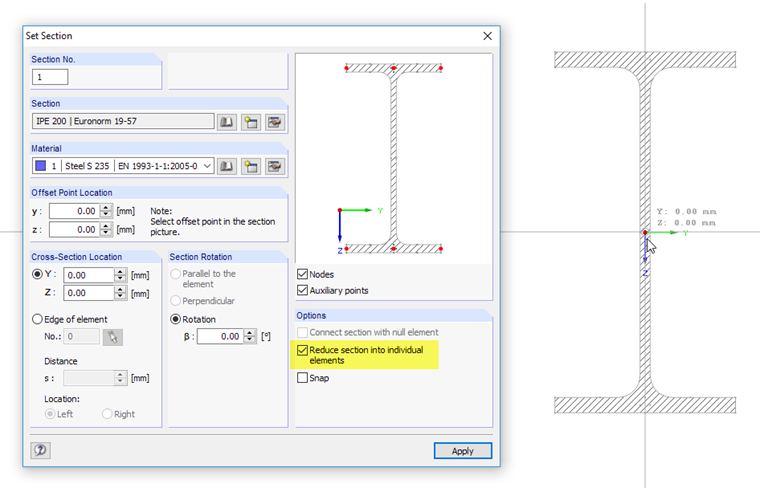
Task: Select the bottom-right red node in preview
Action: point(441,249)
